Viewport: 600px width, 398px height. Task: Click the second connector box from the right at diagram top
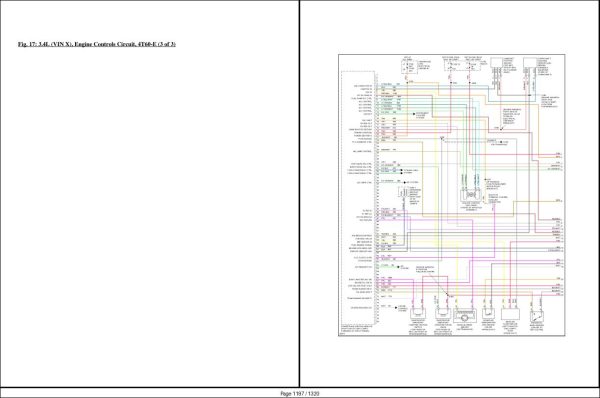pyautogui.click(x=497, y=64)
